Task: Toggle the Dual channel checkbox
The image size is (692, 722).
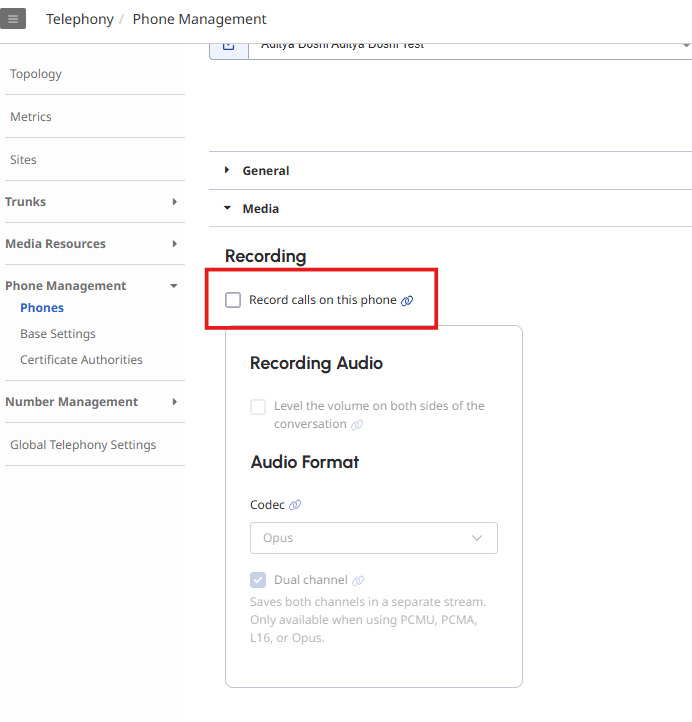Action: pyautogui.click(x=258, y=580)
